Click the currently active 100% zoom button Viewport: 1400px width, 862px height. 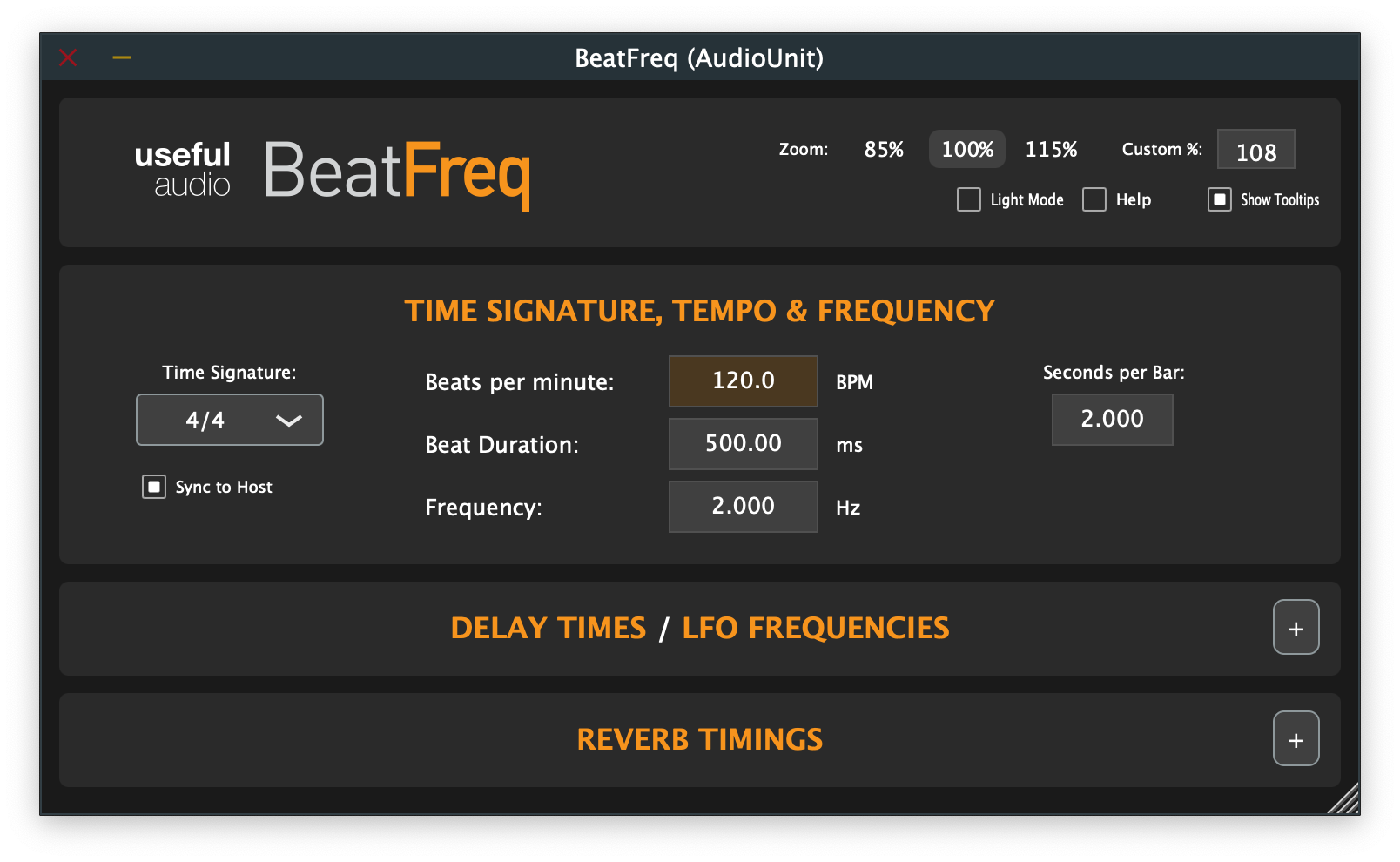[966, 149]
